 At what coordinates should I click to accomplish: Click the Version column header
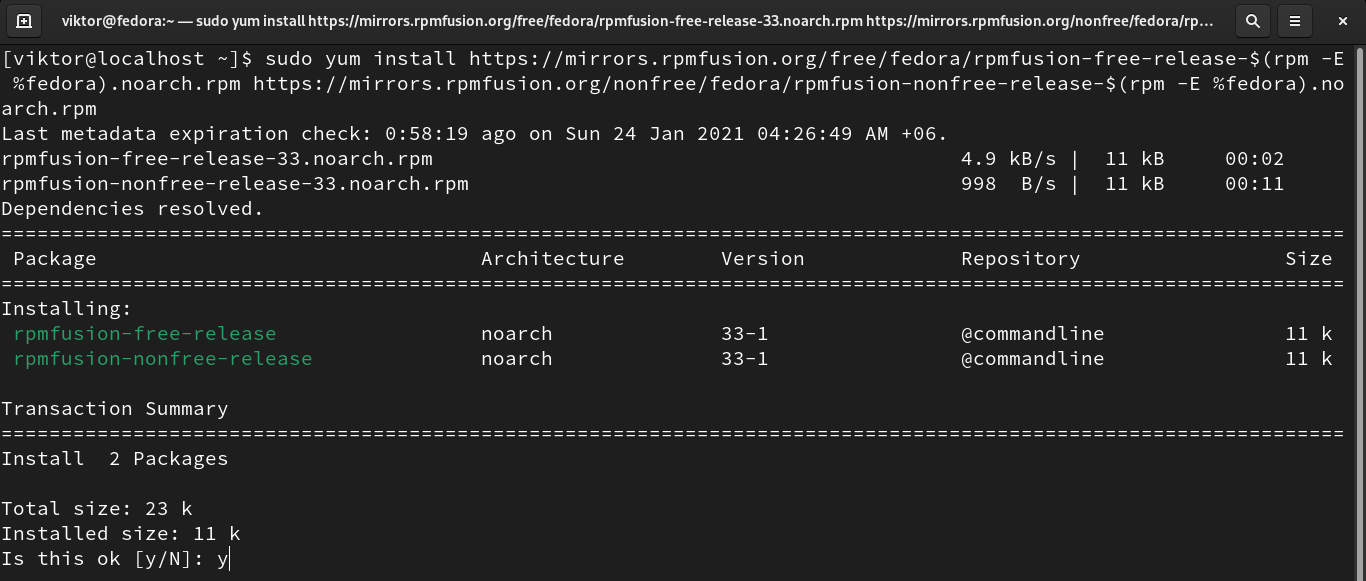point(762,259)
